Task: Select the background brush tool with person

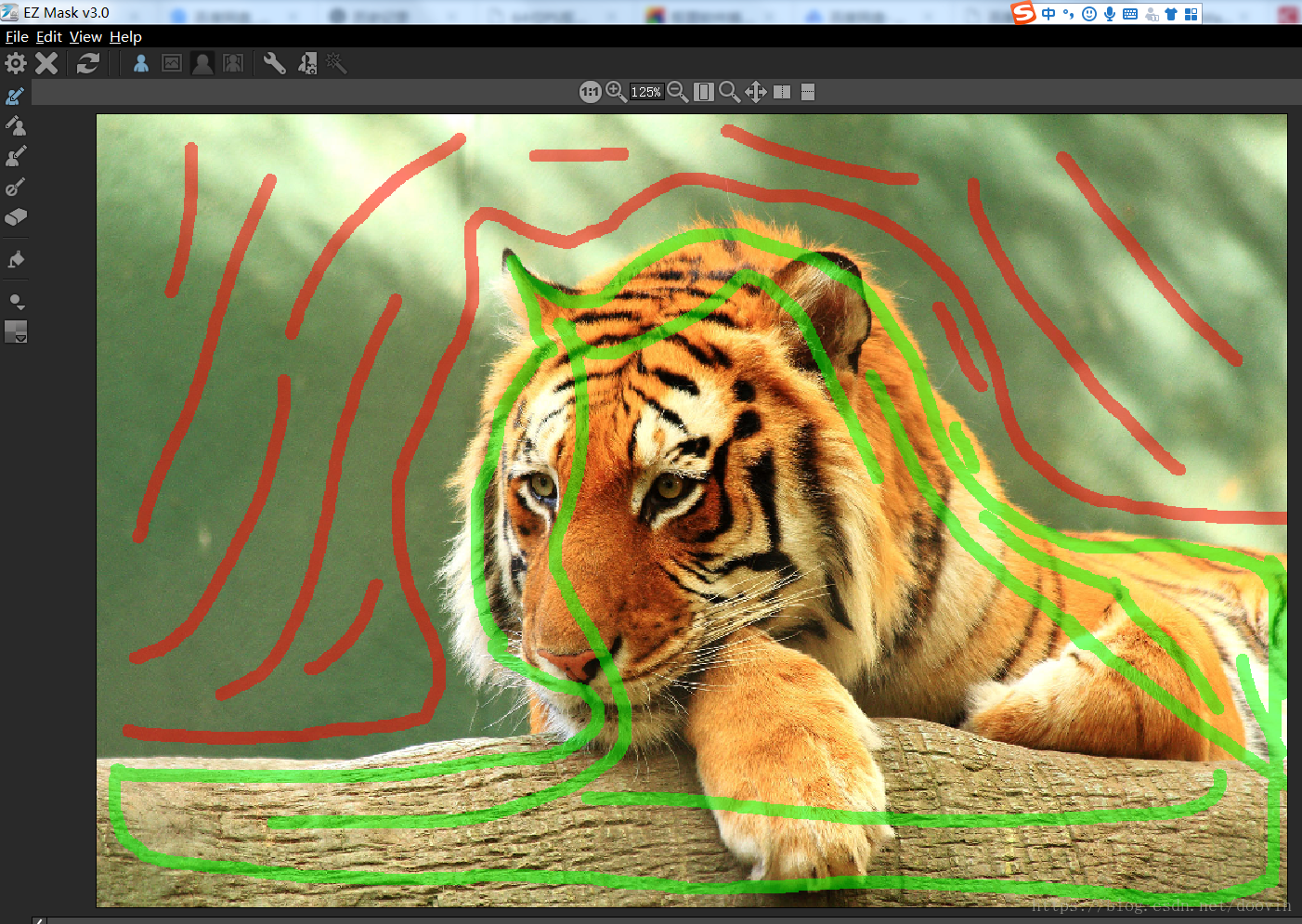Action: 16,125
